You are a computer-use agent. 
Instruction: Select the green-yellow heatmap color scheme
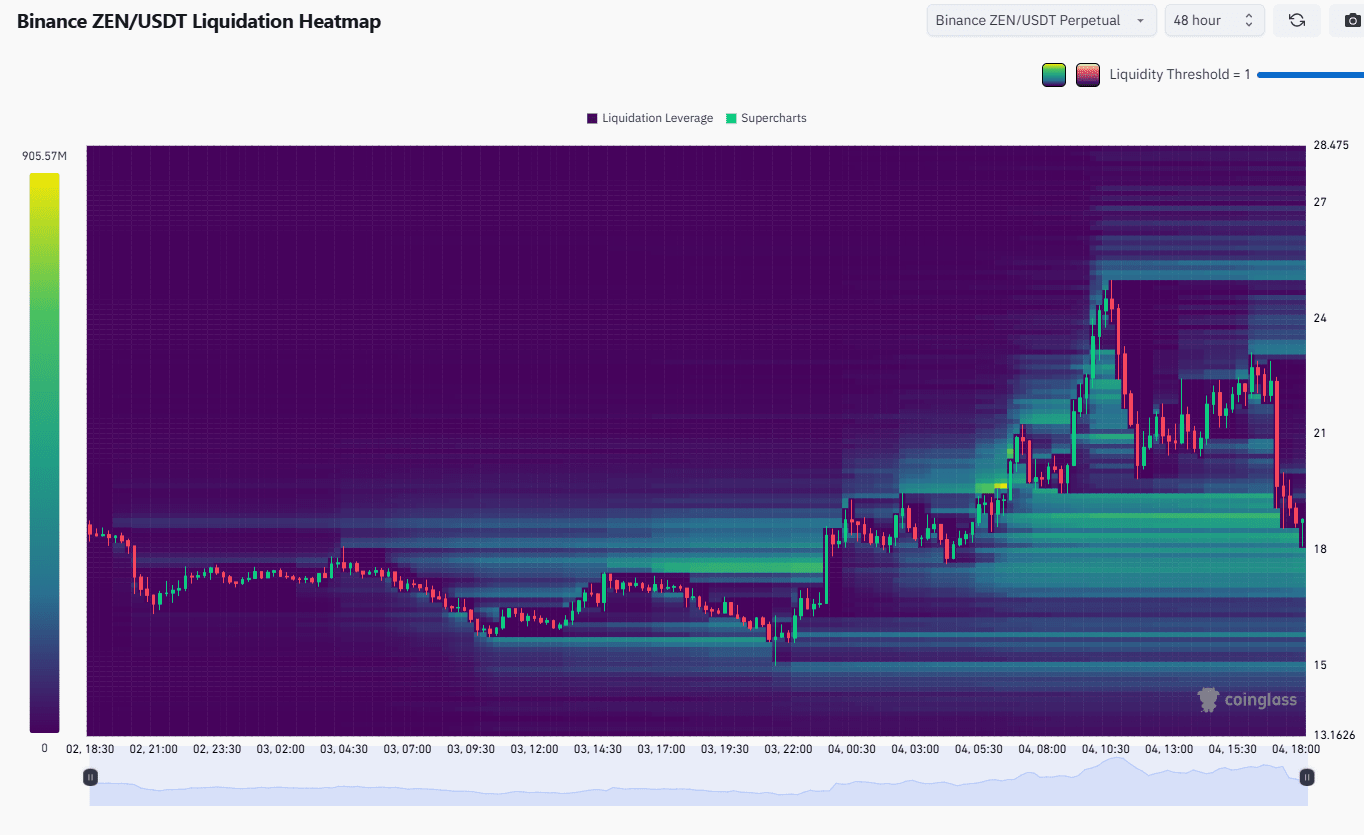(1053, 75)
